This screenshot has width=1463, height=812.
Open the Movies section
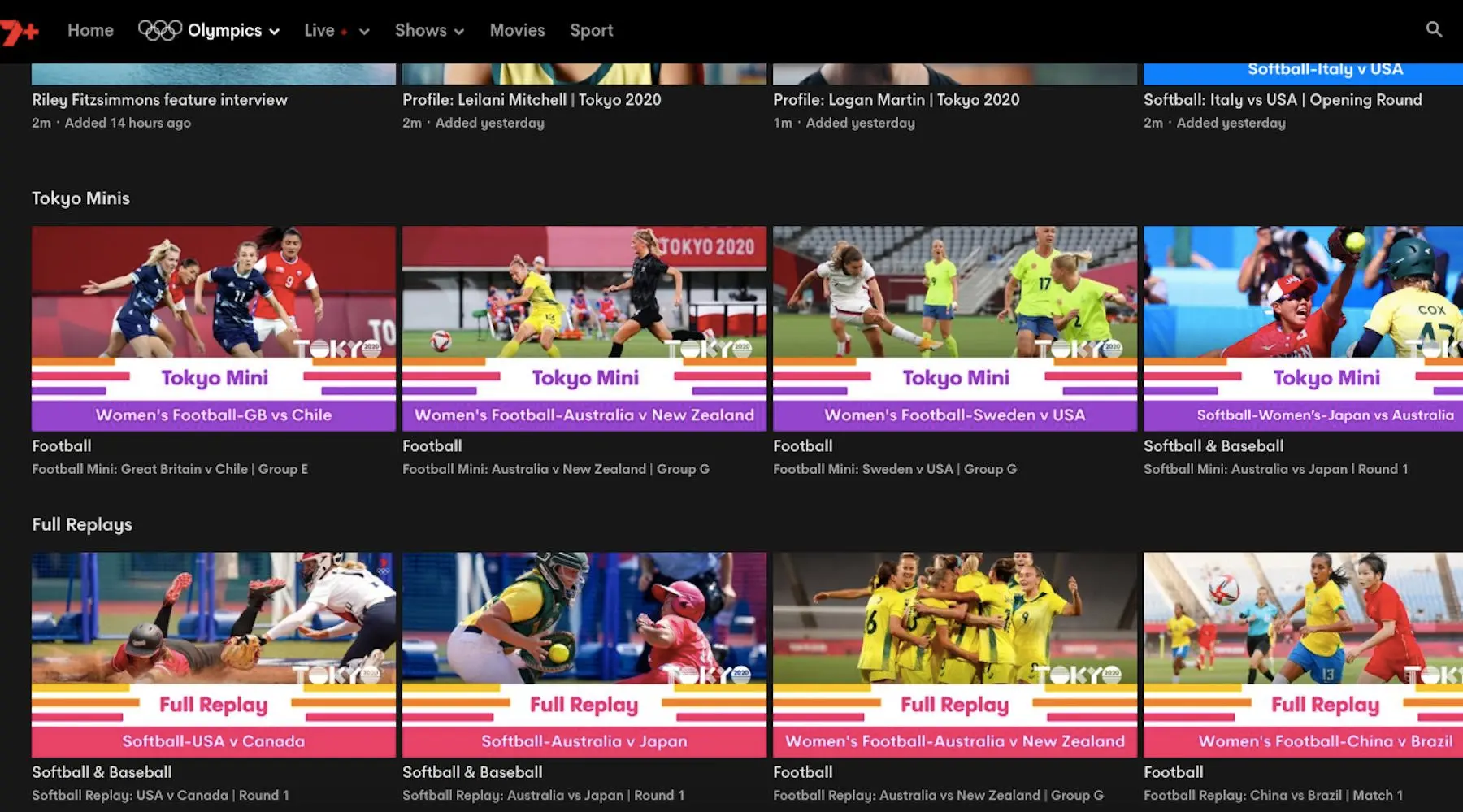coord(517,30)
